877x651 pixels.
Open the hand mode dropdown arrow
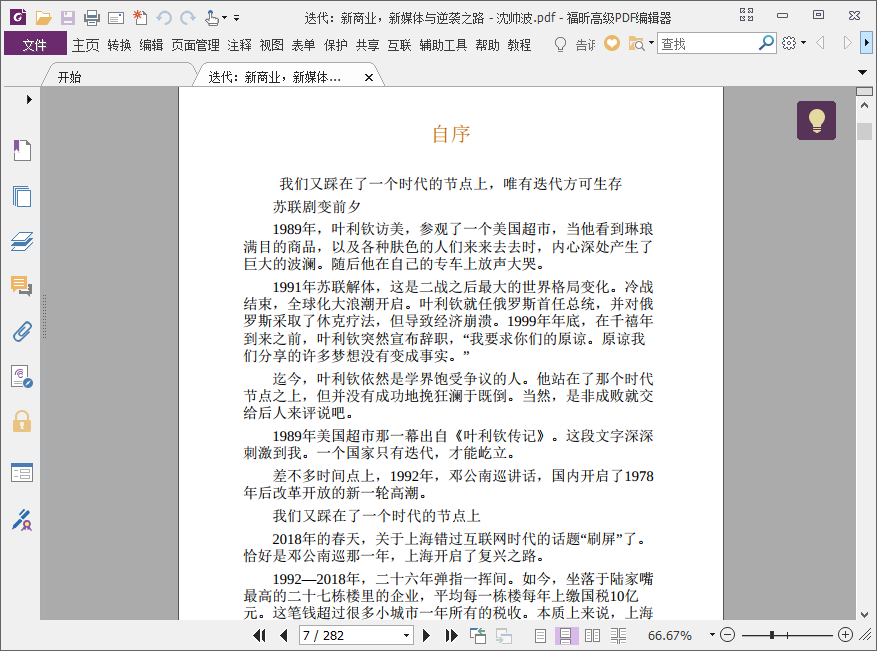click(x=224, y=18)
